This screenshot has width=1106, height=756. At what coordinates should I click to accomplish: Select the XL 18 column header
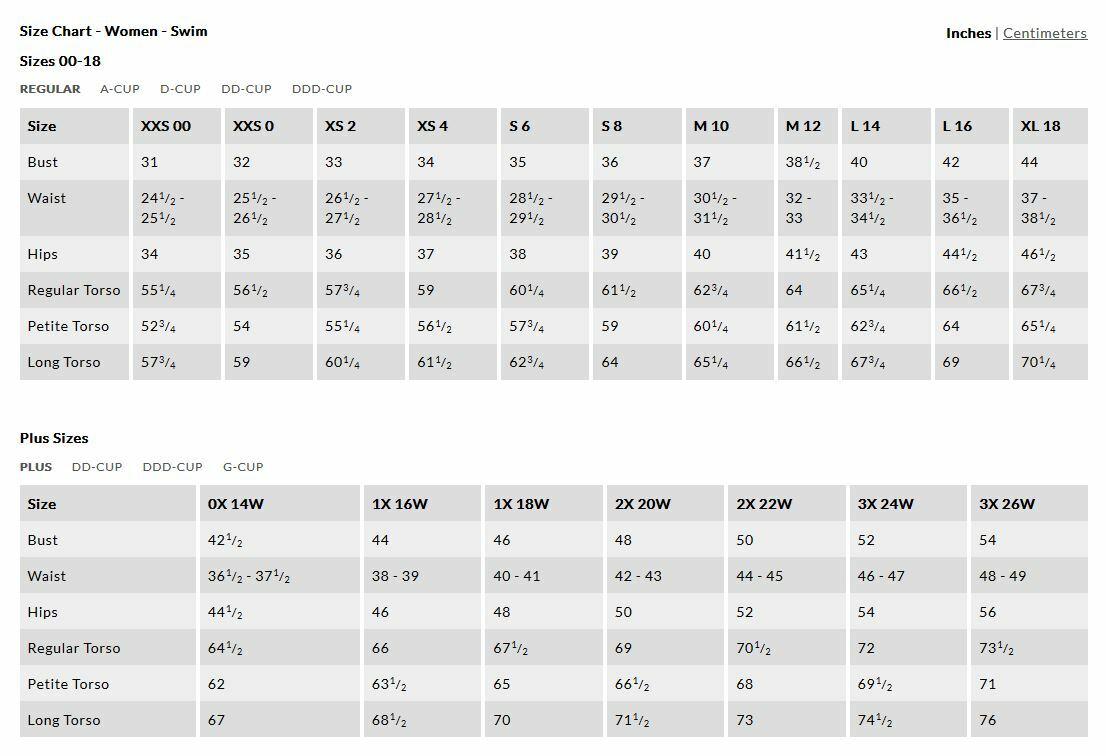click(1040, 126)
